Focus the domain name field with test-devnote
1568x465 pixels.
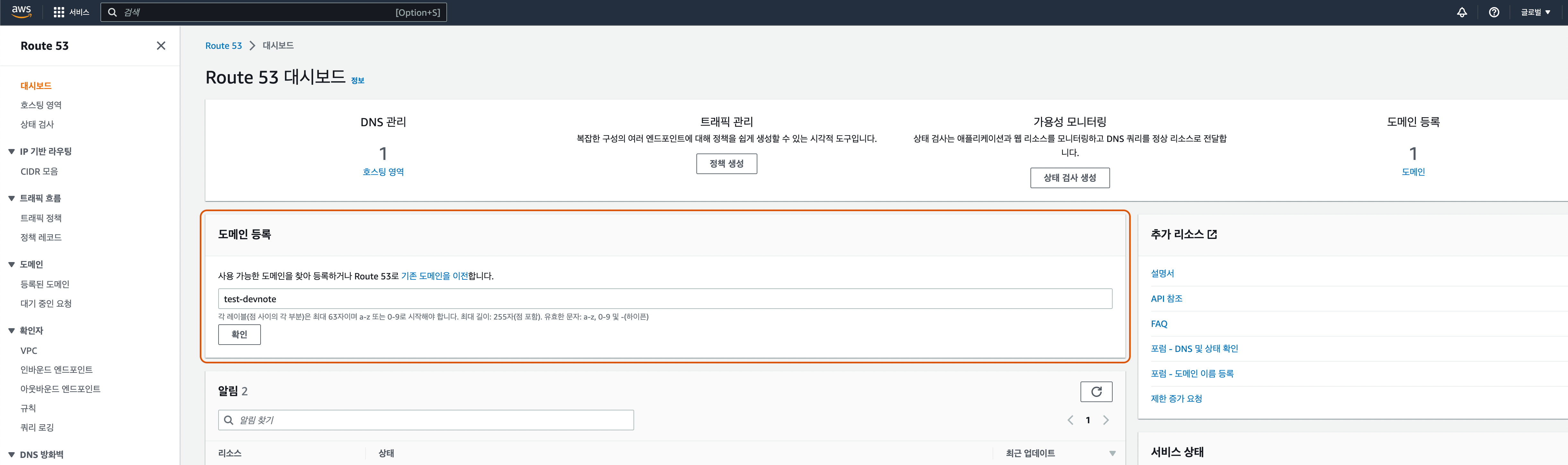pyautogui.click(x=665, y=299)
